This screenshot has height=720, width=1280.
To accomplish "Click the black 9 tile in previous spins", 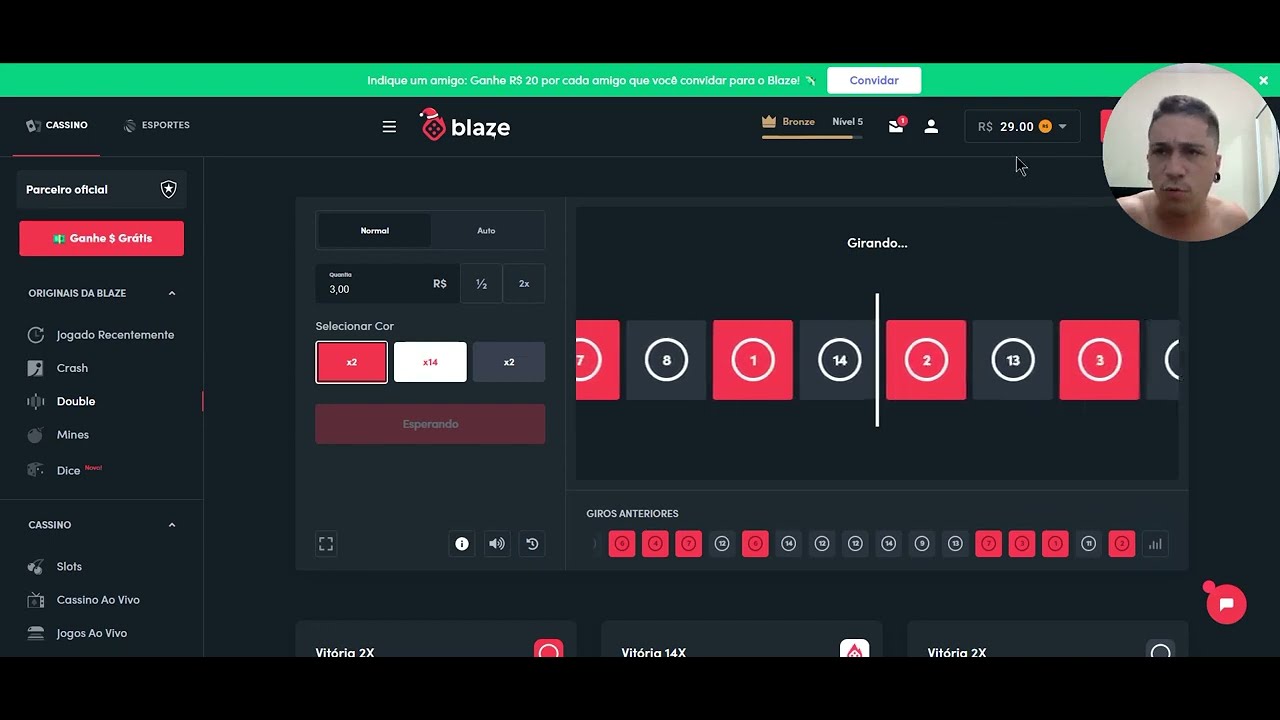I will click(x=922, y=544).
